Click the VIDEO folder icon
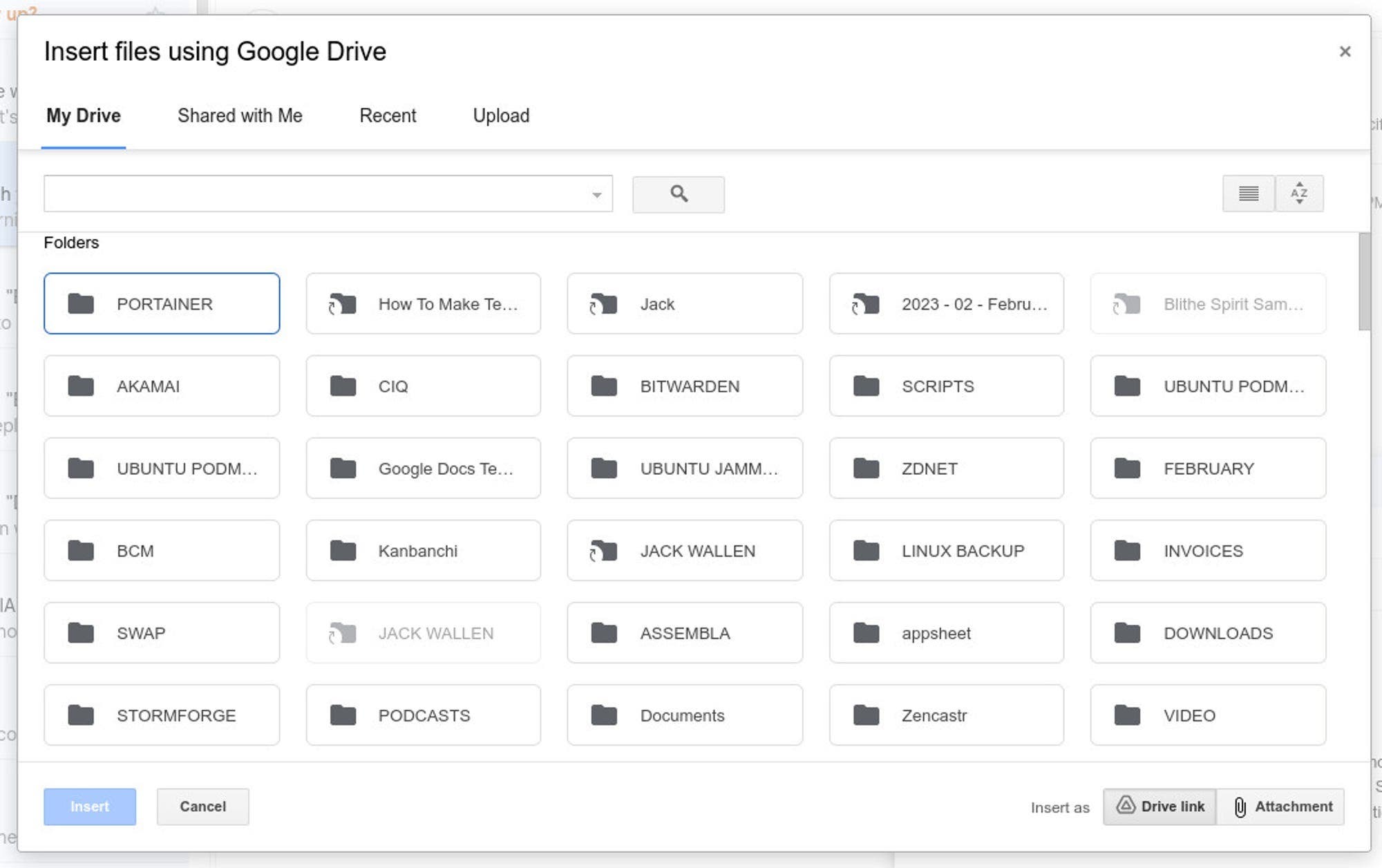Viewport: 1382px width, 868px height. coord(1127,715)
